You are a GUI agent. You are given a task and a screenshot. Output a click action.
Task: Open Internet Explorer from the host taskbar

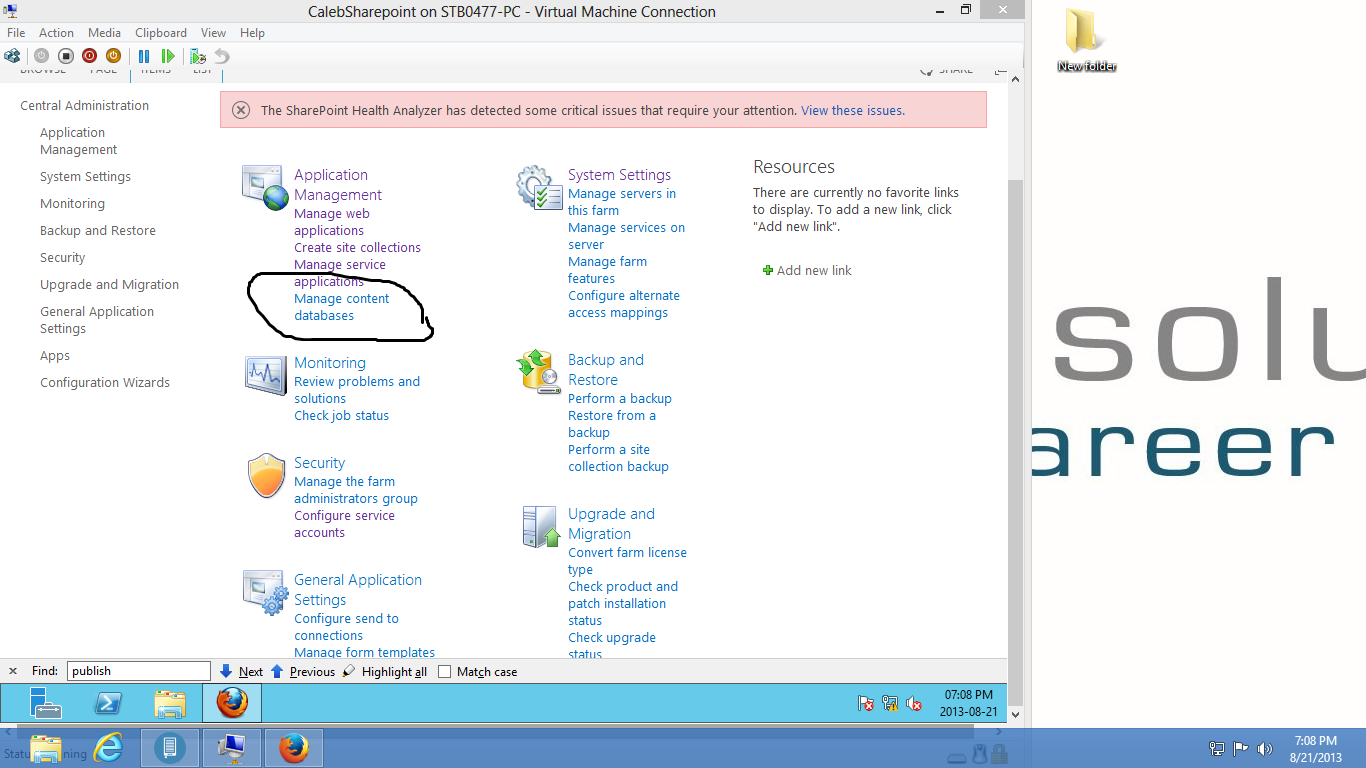point(109,748)
